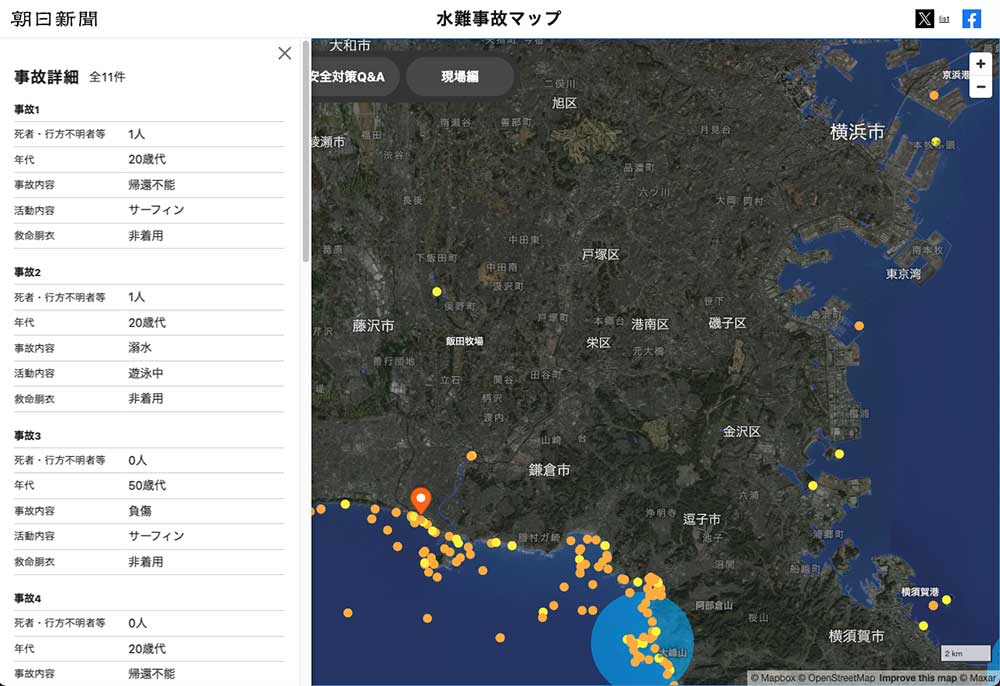Click the 事故詳細 panel title
The width and height of the screenshot is (1000, 686).
[47, 77]
